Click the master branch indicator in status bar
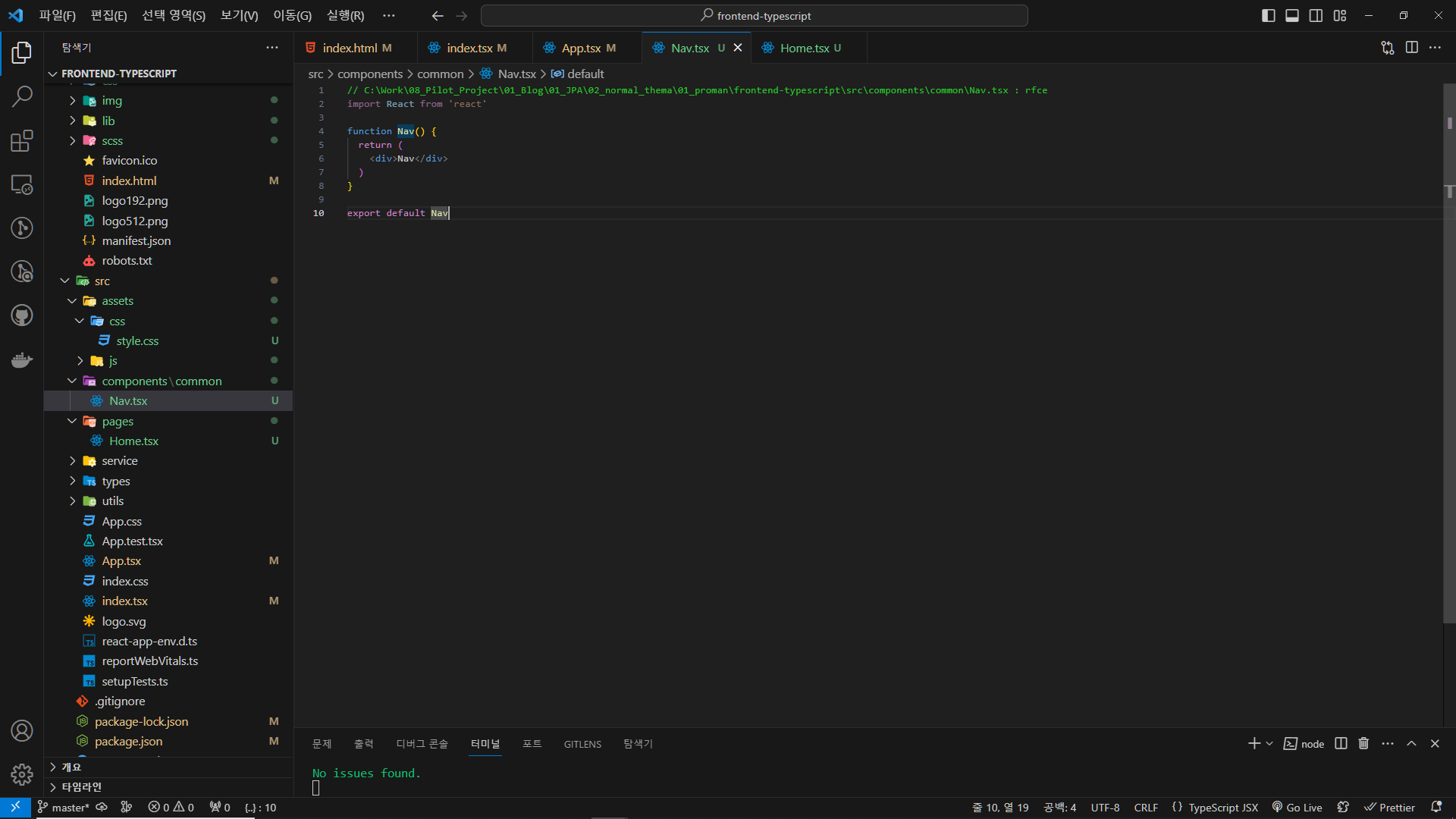This screenshot has width=1456, height=819. coord(64,808)
